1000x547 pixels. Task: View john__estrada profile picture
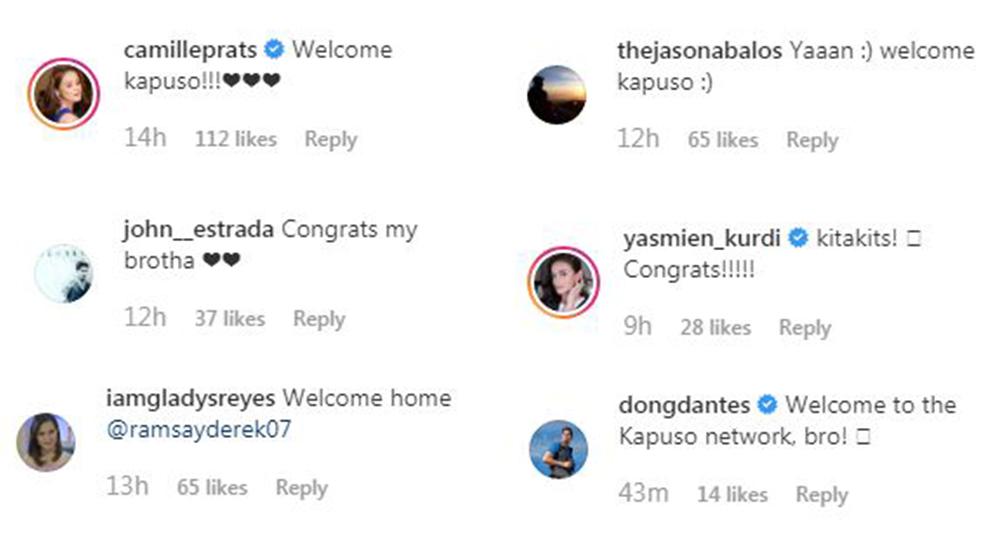(x=64, y=272)
